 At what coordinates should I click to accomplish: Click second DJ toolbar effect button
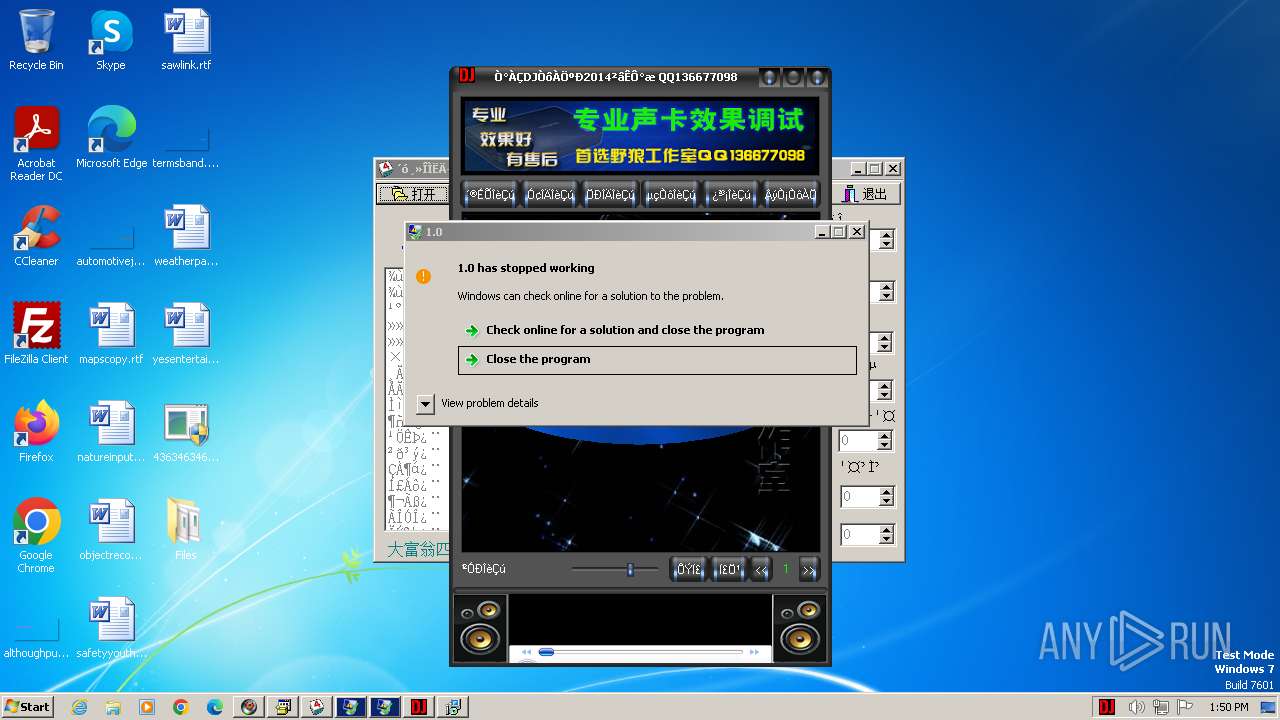[551, 195]
